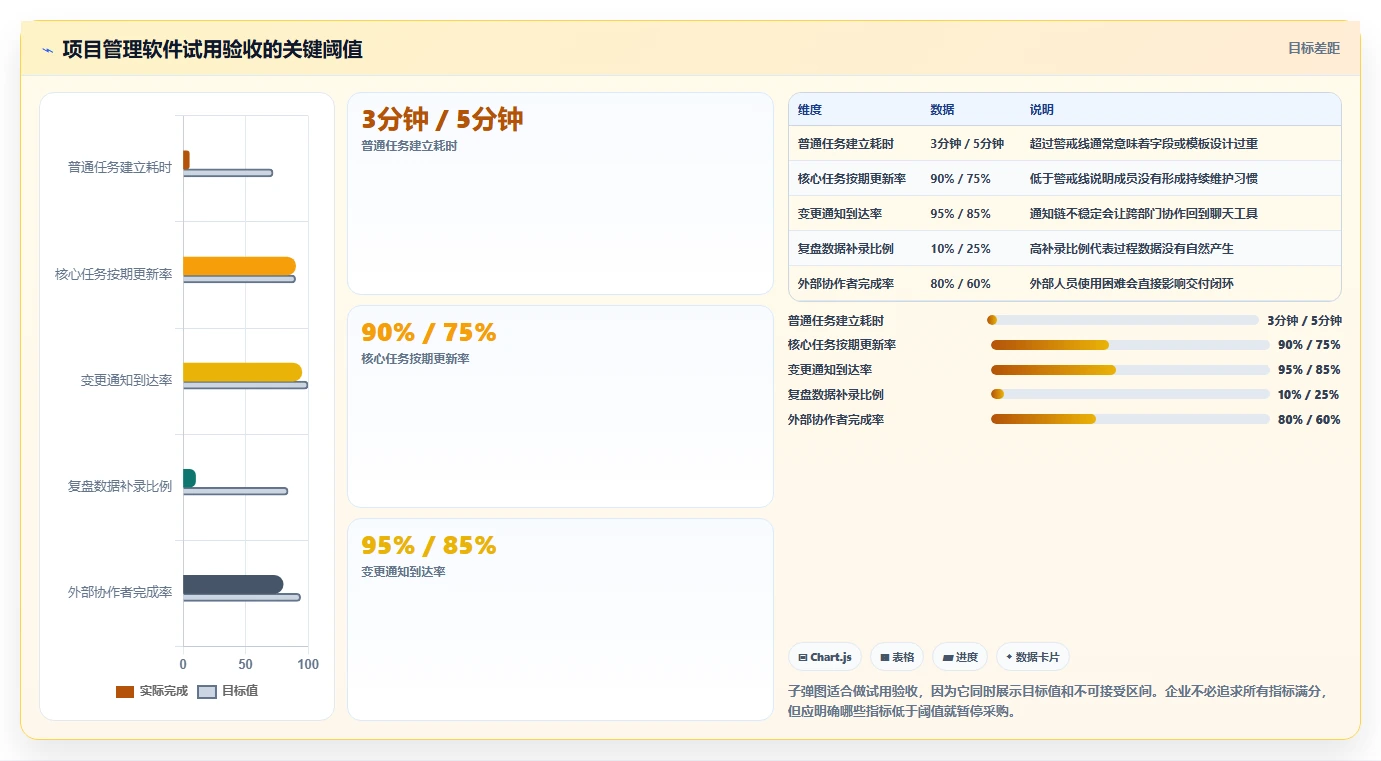Click the paragraph starting 子弹图适合做试用验收
This screenshot has height=761, width=1381.
(x=1059, y=701)
